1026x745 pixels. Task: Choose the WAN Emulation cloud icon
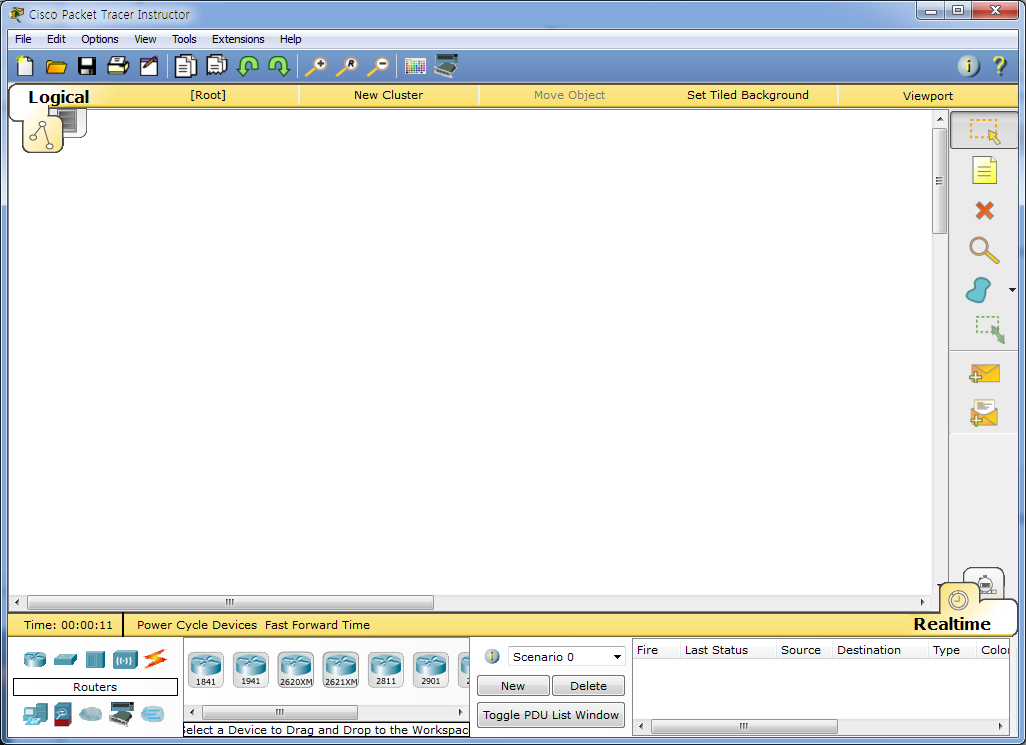[90, 714]
